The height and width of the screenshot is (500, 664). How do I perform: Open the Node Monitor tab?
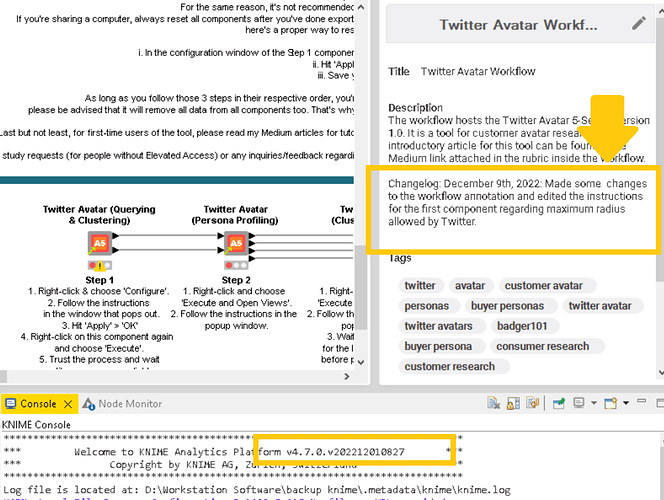122,404
